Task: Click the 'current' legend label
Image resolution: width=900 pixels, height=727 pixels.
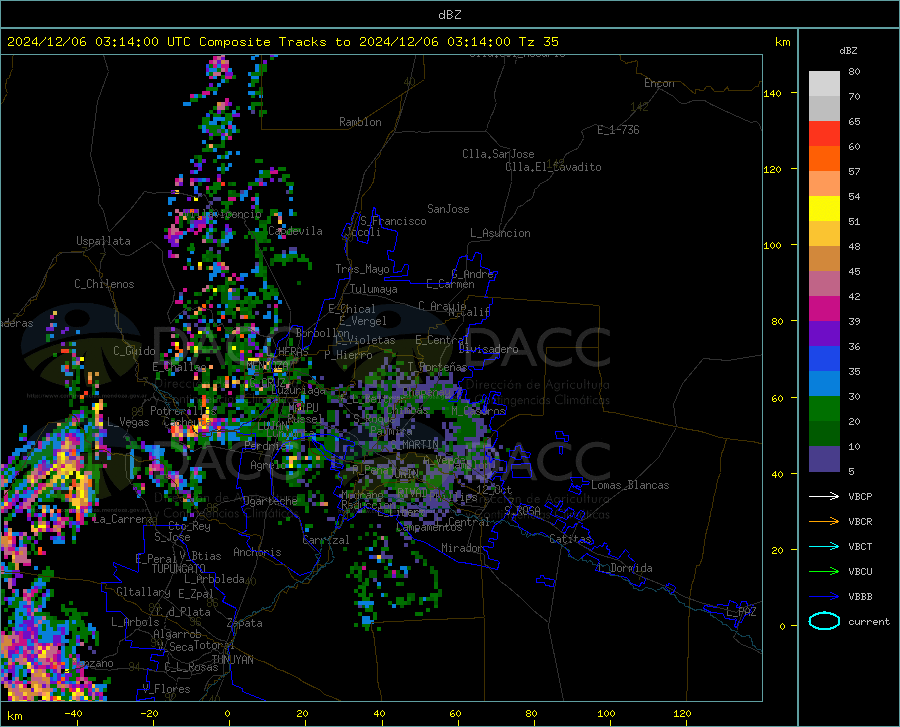Action: pos(869,621)
